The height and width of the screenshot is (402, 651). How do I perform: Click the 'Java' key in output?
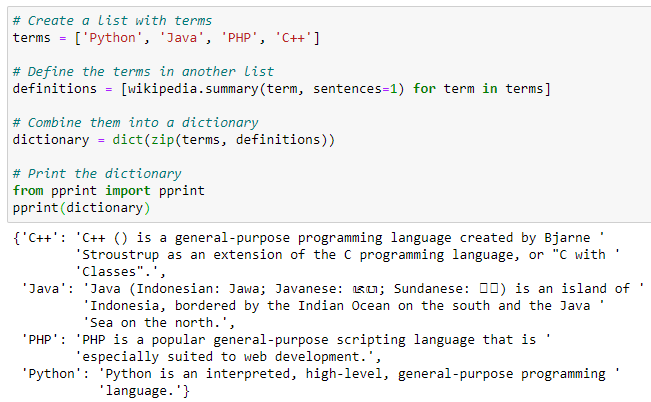pyautogui.click(x=44, y=289)
